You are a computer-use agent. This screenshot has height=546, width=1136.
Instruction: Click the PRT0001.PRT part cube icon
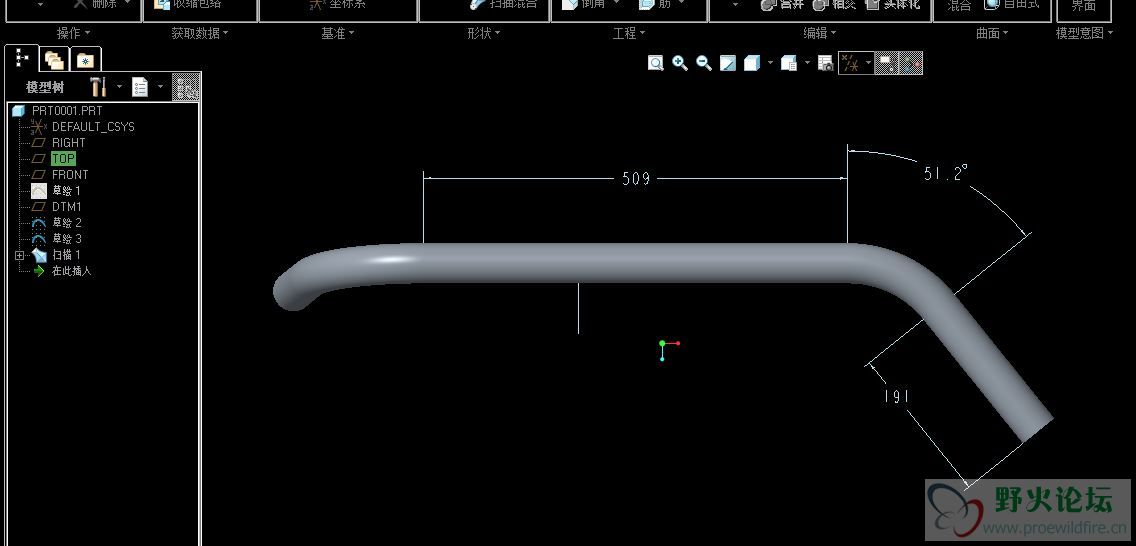point(18,111)
